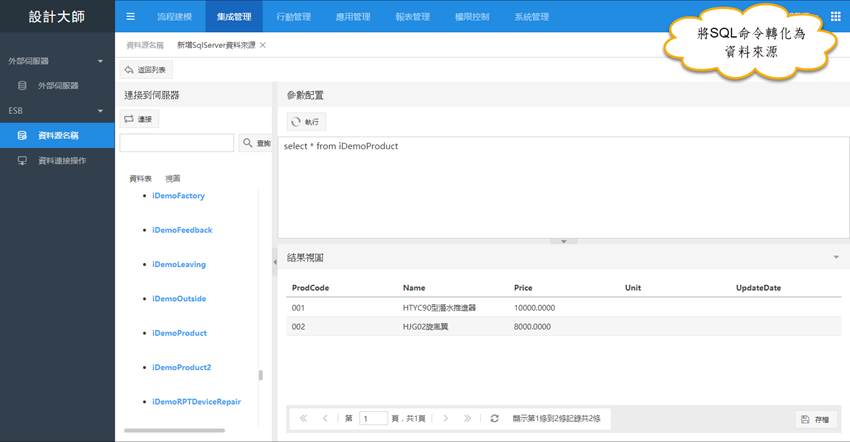Collapse the 結果視圖 panel arrow
This screenshot has height=442, width=850.
(836, 258)
